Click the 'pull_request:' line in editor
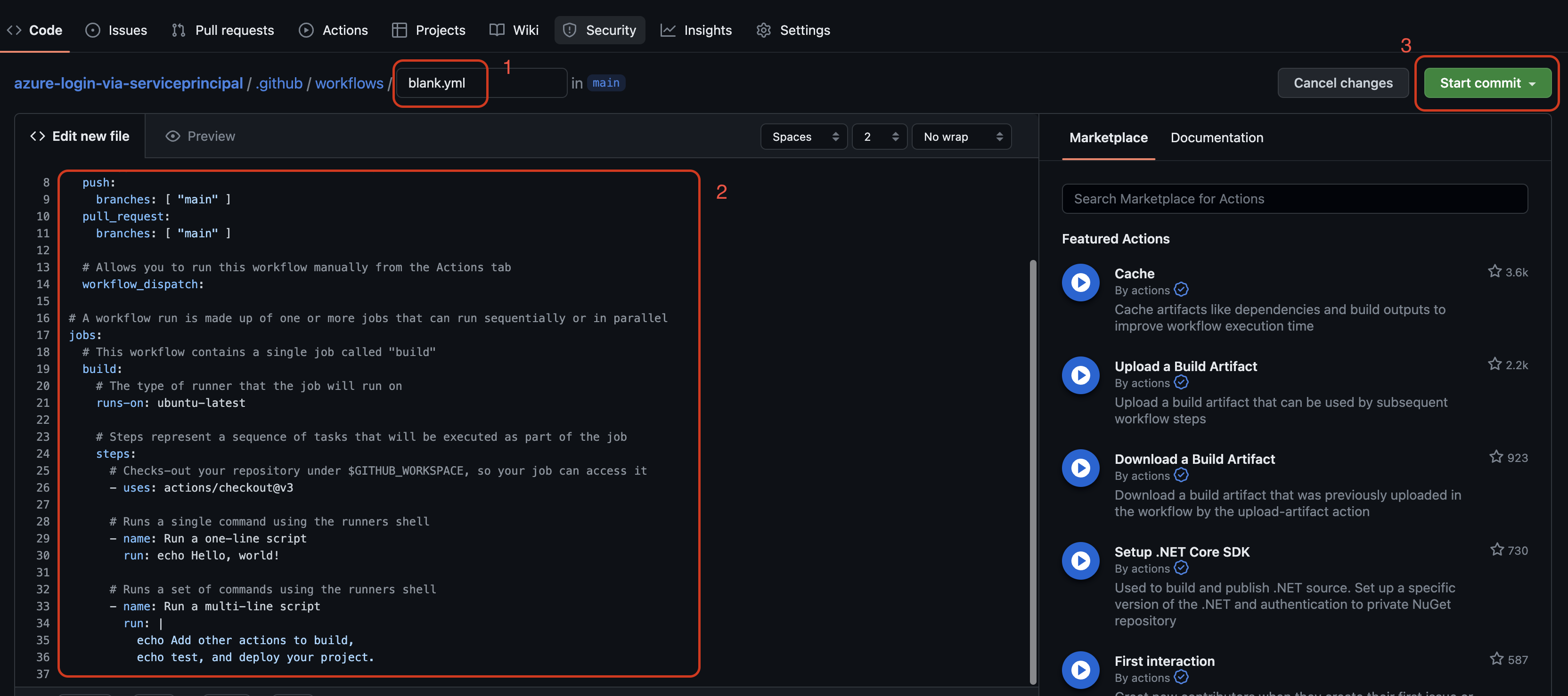 126,216
